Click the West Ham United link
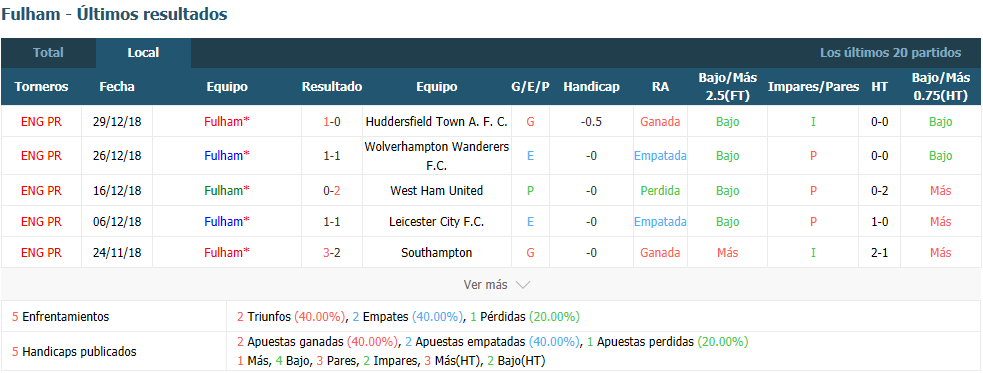Image resolution: width=983 pixels, height=373 pixels. [436, 191]
